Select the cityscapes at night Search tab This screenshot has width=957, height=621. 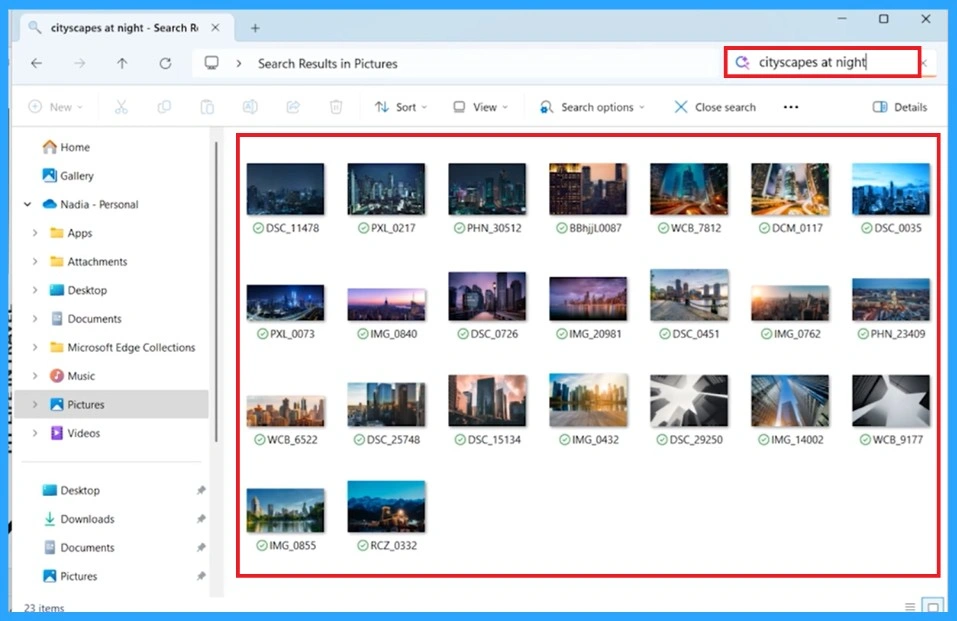(120, 27)
